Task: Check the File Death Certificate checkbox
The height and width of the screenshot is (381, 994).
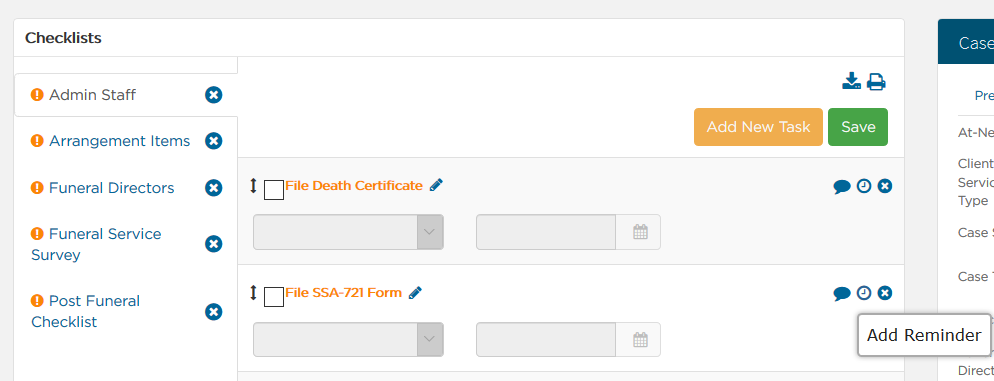Action: (274, 190)
